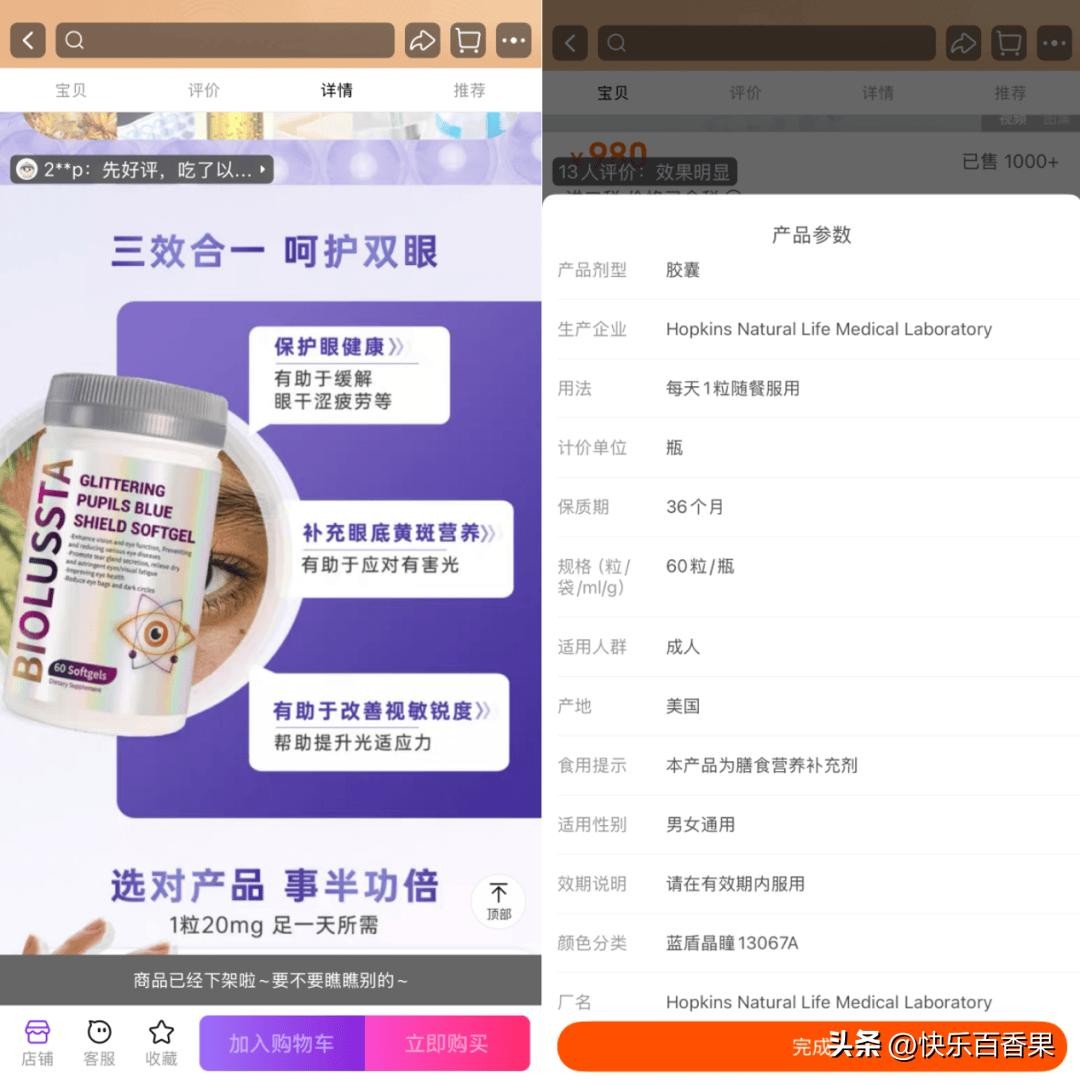Tap the back arrow on the left screen
Viewport: 1080px width, 1084px height.
pos(28,40)
